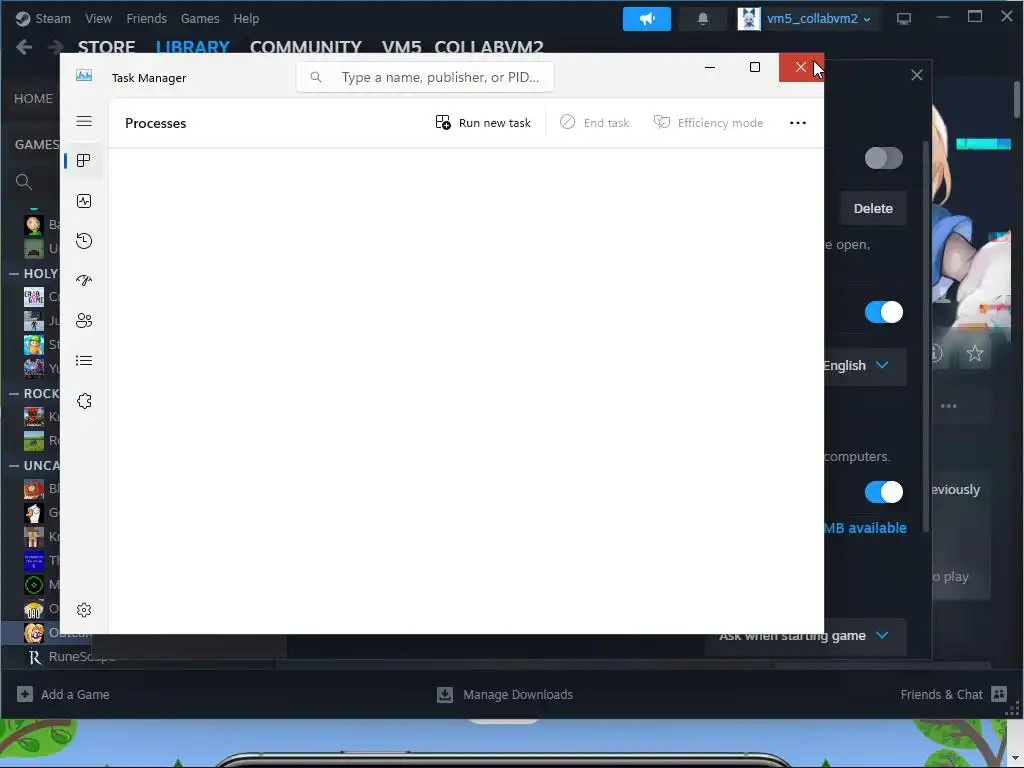This screenshot has height=768, width=1024.
Task: Click Delete button in Steam dialog
Action: pos(873,208)
